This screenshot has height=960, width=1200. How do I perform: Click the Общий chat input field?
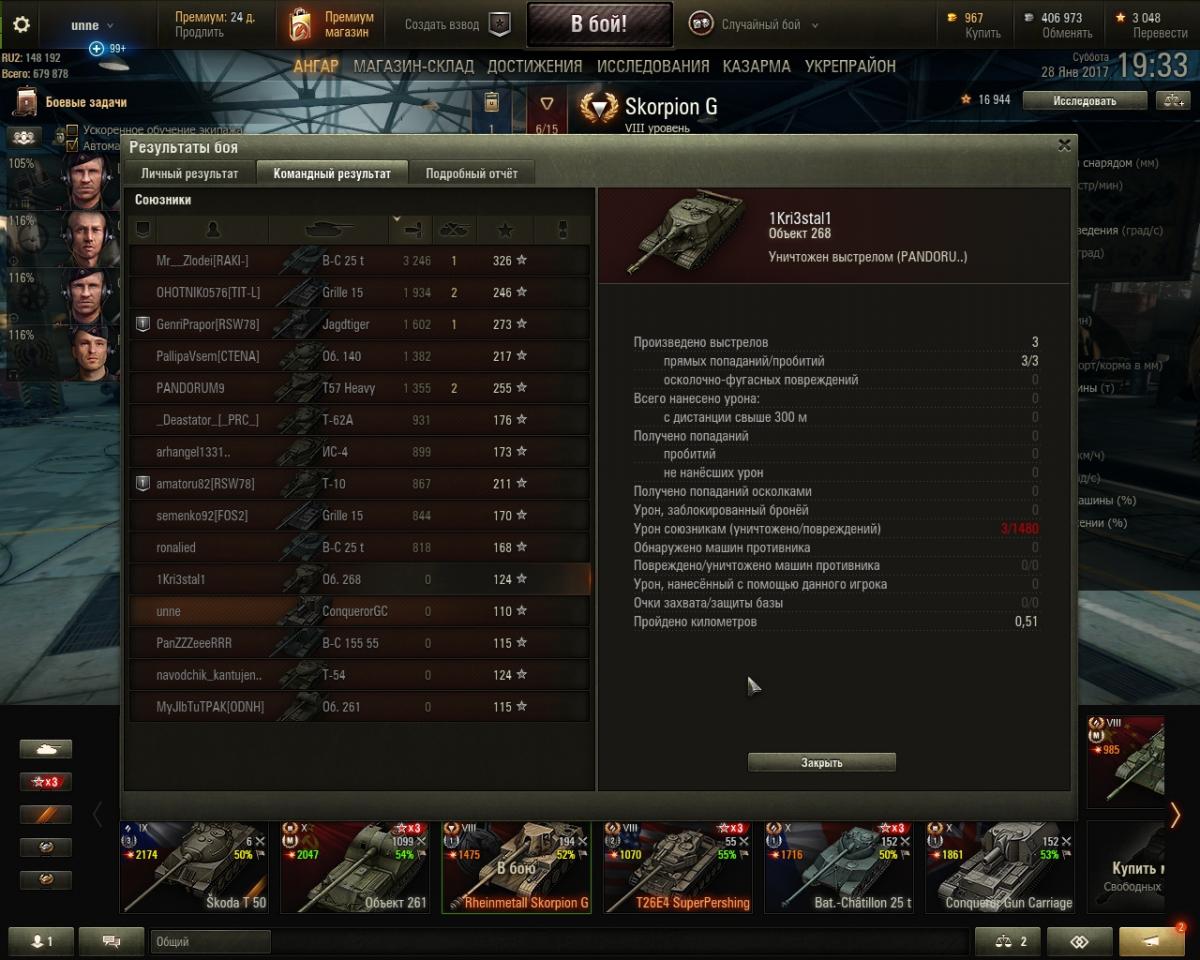pos(210,941)
